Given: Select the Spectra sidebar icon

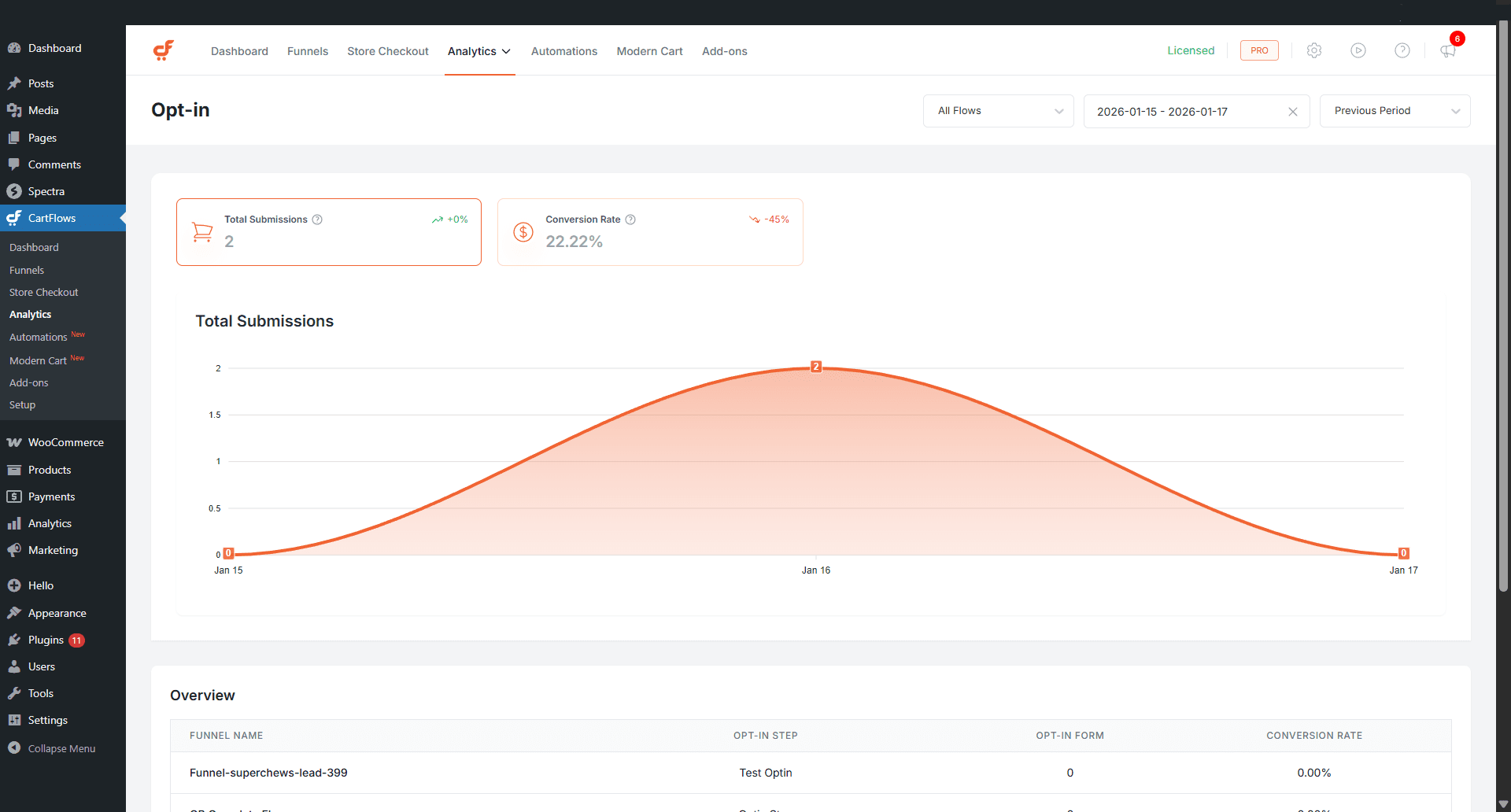Looking at the screenshot, I should point(14,190).
